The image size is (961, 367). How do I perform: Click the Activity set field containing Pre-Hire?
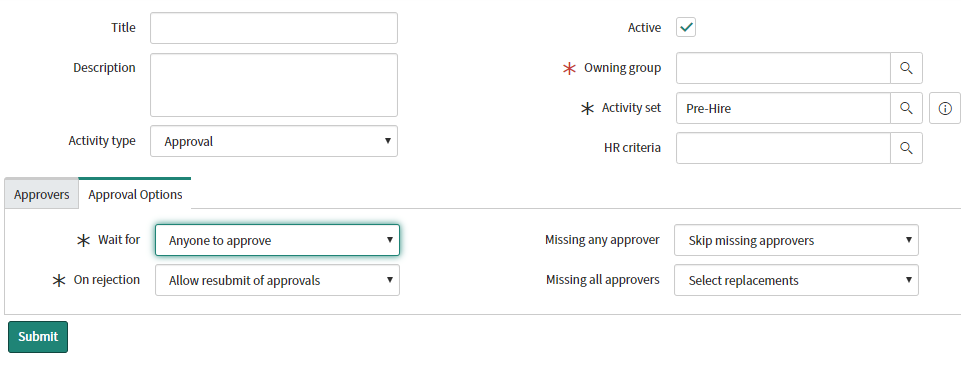(x=783, y=108)
